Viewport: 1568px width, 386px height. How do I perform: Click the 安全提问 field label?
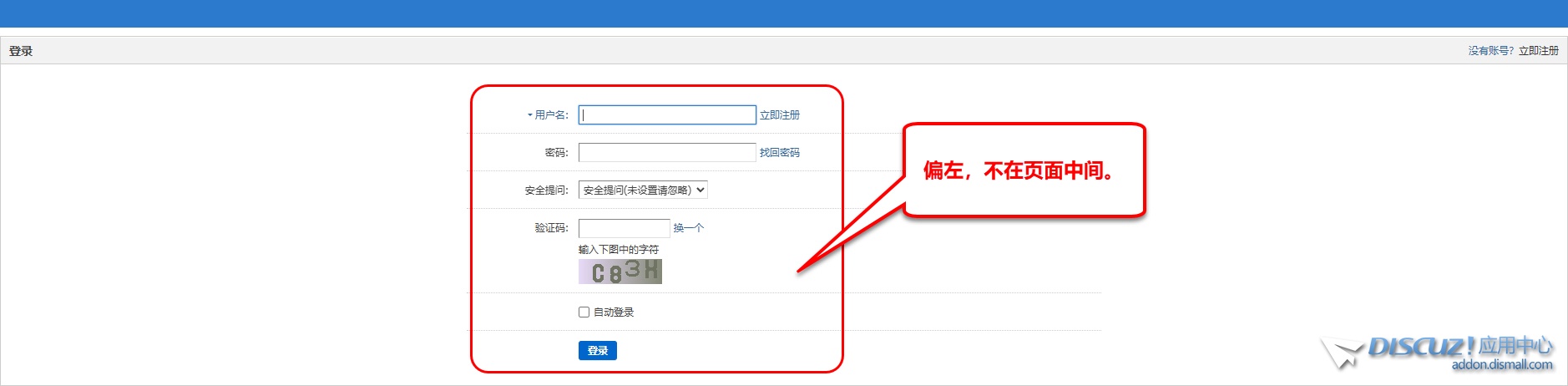tap(546, 190)
